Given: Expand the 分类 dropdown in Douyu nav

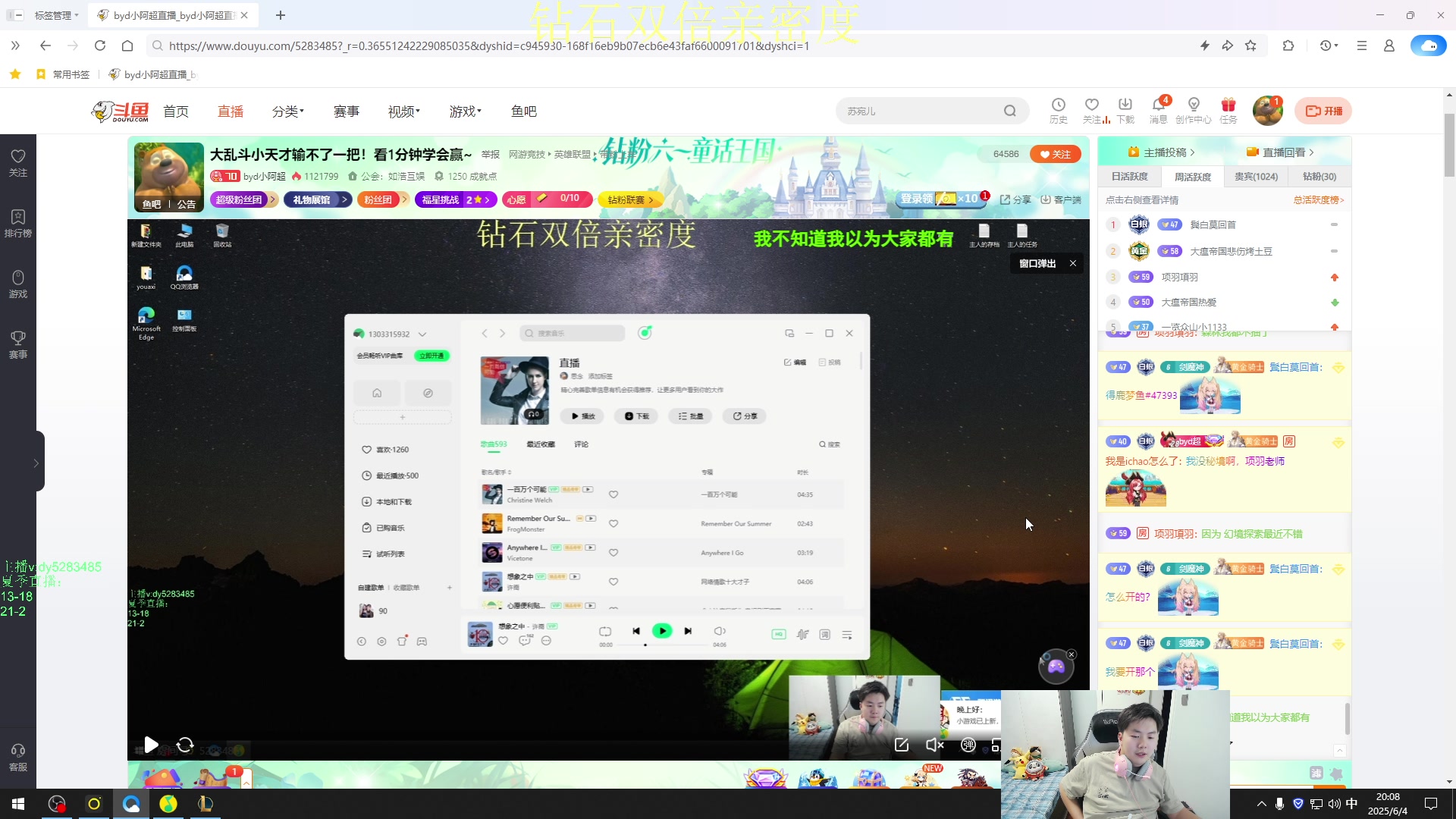Looking at the screenshot, I should coord(288,111).
